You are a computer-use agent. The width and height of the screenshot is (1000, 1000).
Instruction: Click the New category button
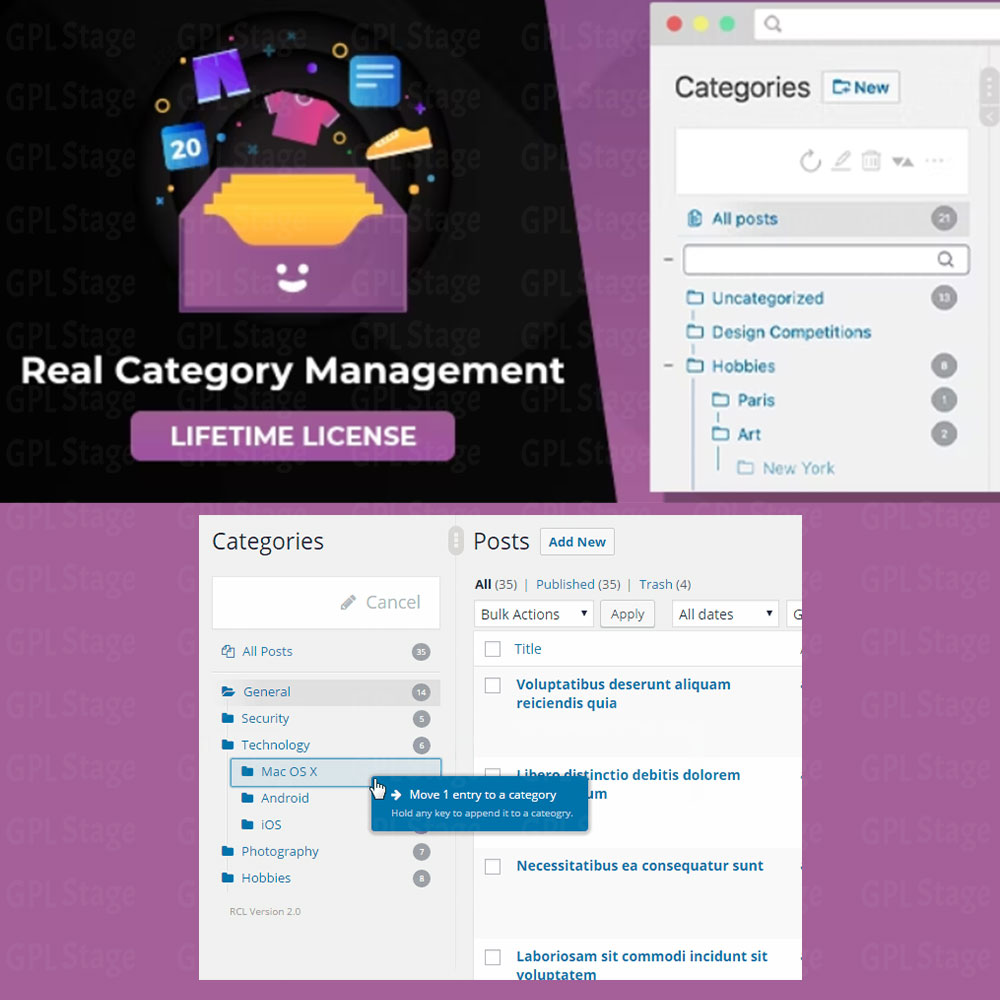click(x=860, y=87)
